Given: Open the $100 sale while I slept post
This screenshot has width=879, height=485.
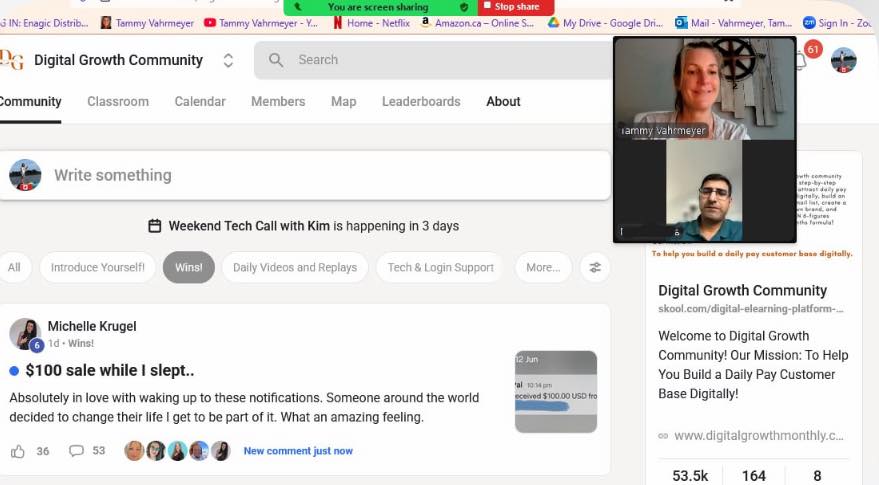Looking at the screenshot, I should pyautogui.click(x=110, y=371).
